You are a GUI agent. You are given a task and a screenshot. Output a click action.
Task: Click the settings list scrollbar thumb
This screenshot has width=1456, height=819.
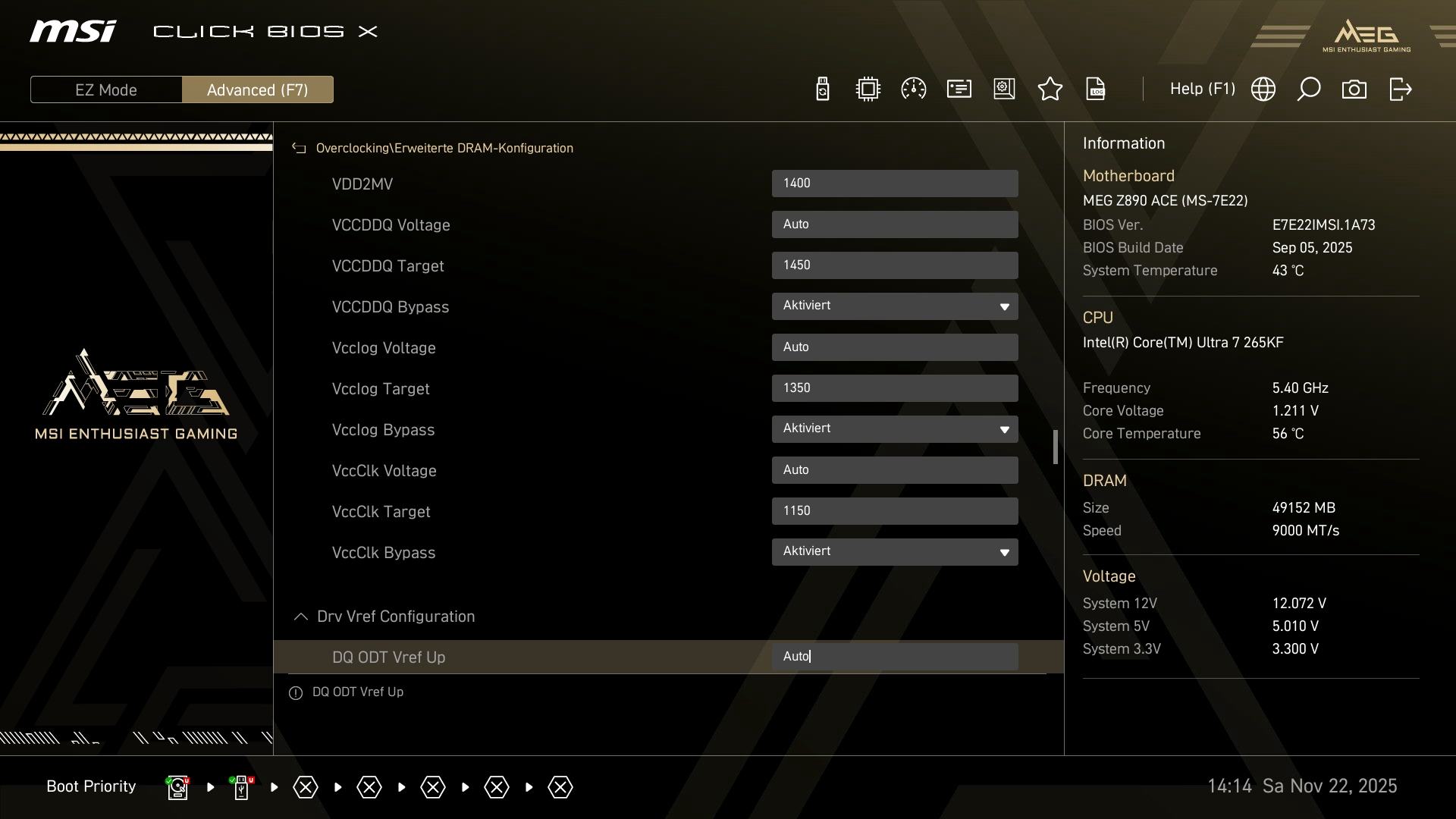tap(1055, 447)
